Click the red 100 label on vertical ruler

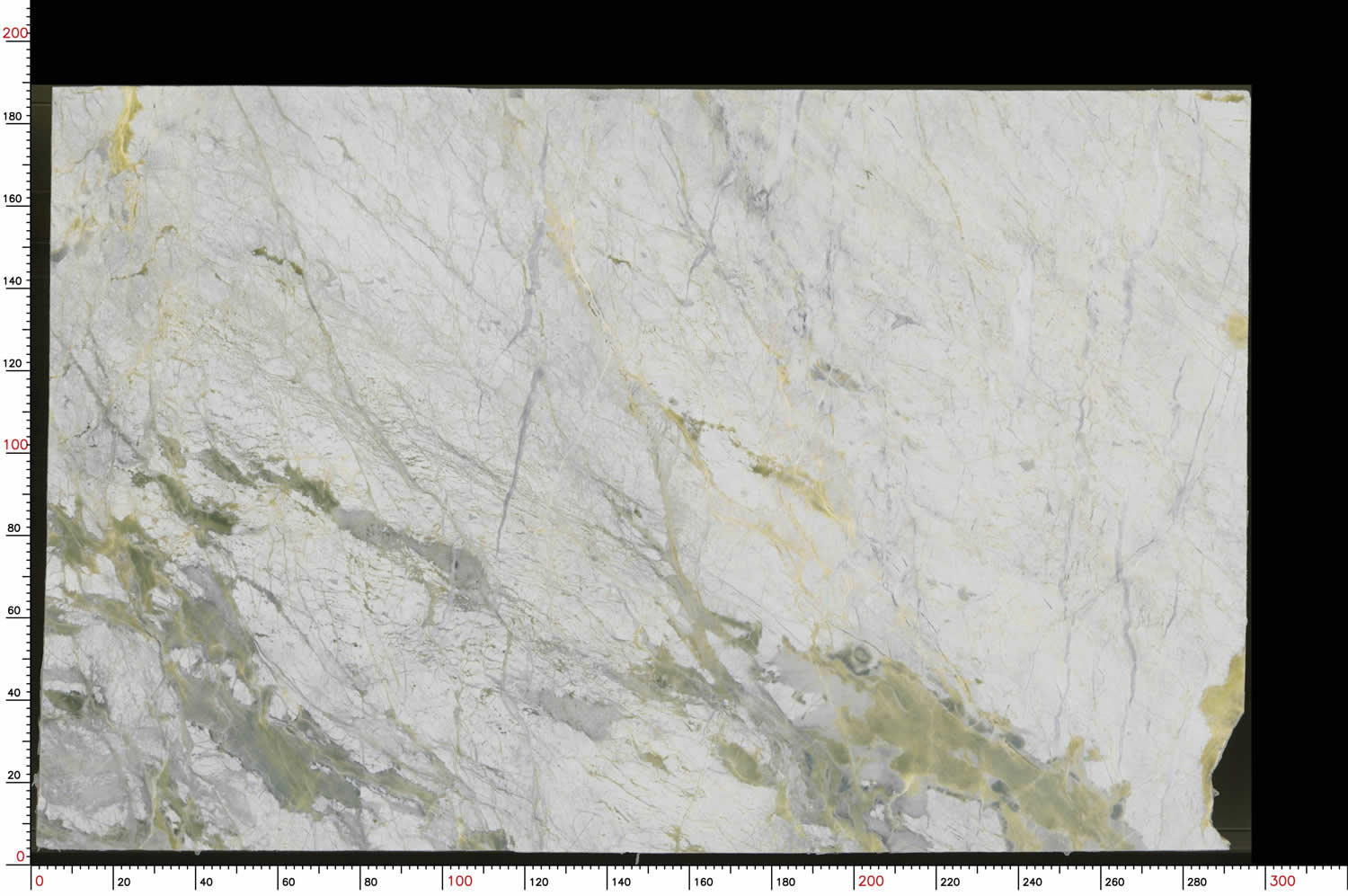click(14, 445)
